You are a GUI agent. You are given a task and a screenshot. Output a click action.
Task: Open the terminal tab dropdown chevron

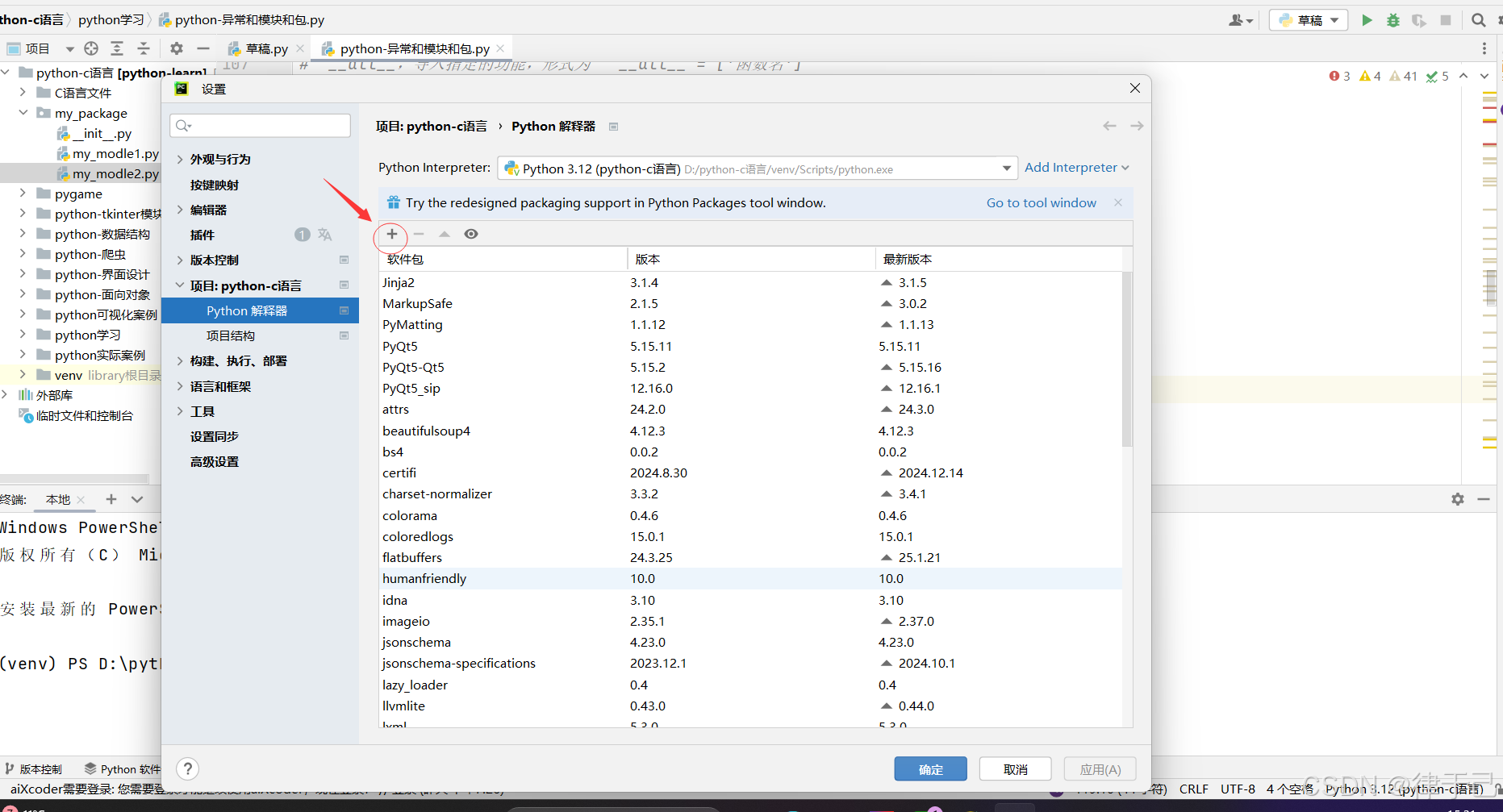[137, 499]
